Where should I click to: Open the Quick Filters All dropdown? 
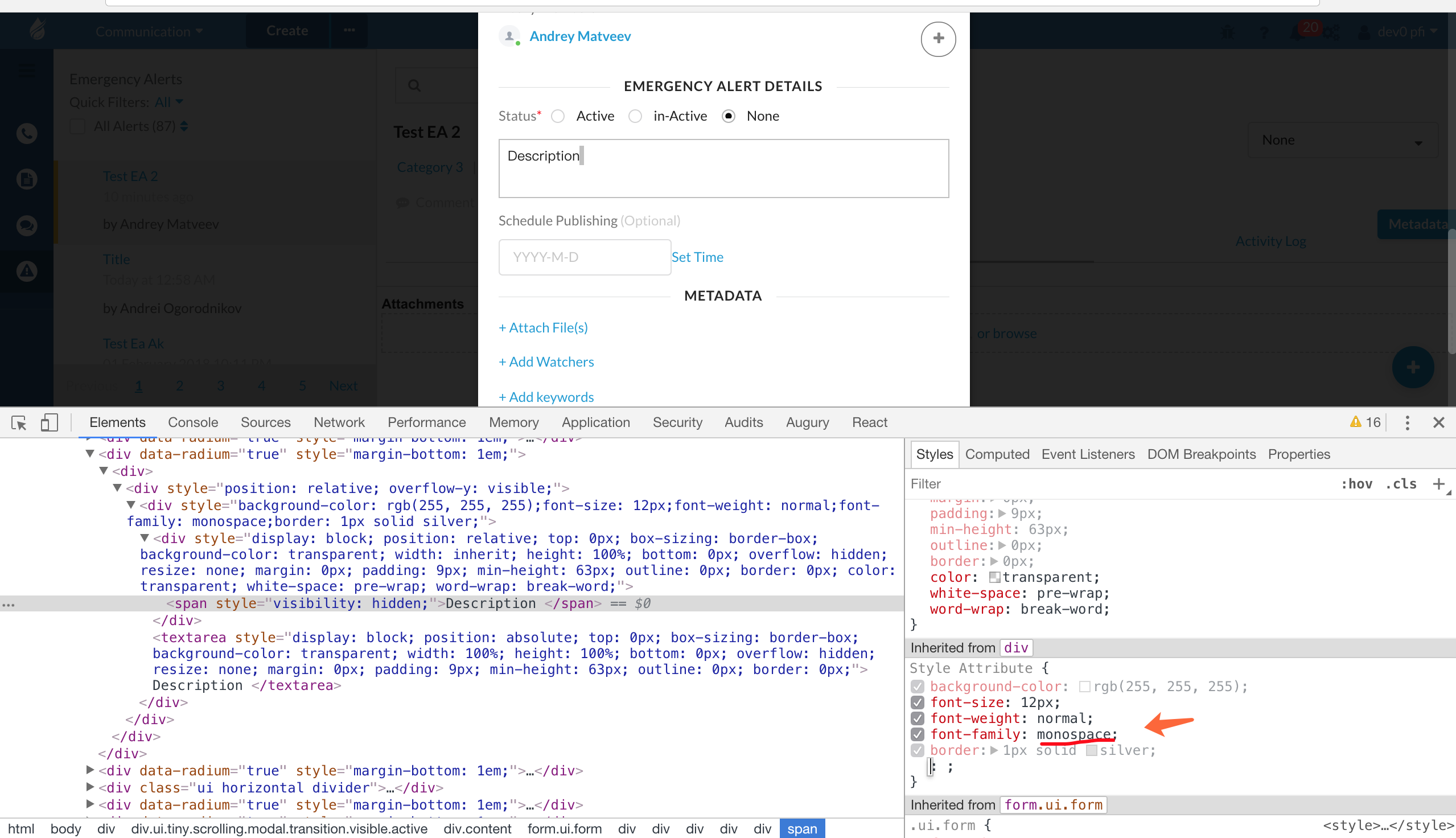tap(167, 102)
